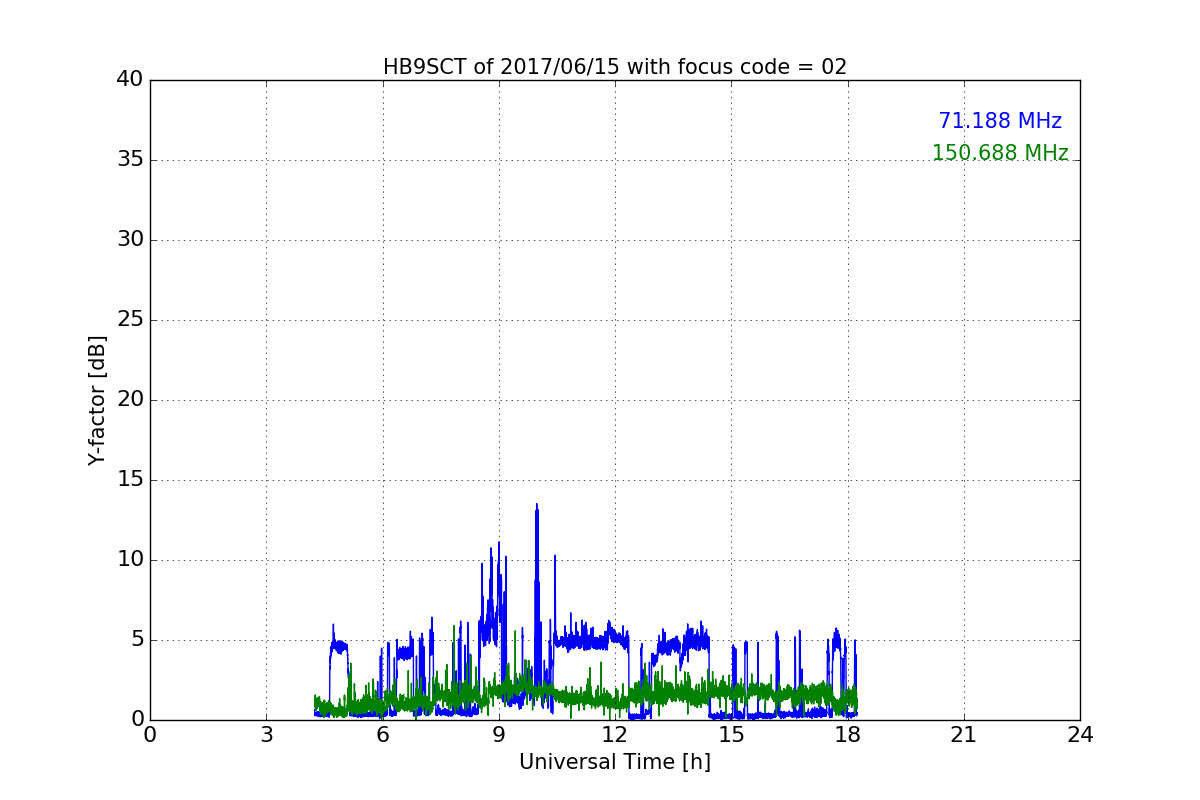Click x-axis tick label 12
Viewport: 1200px width, 800px height.
pos(615,735)
